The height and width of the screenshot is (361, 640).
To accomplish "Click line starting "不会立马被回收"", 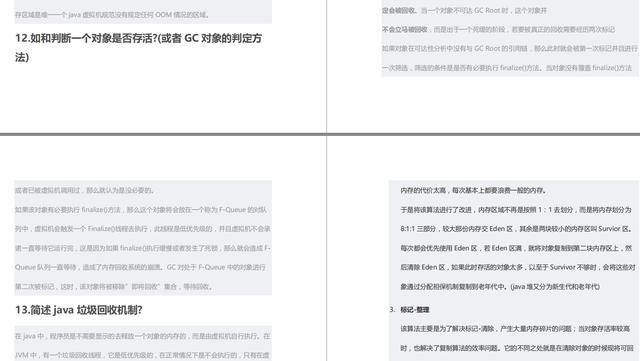I will (498, 29).
